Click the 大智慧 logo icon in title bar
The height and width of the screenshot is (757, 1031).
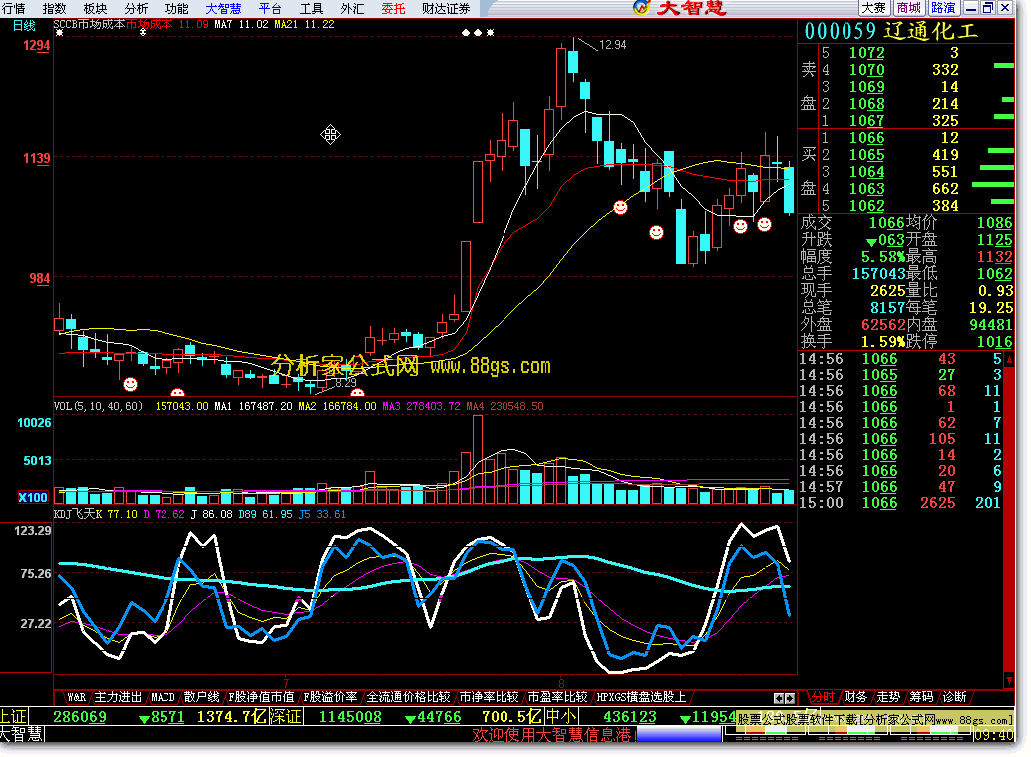(x=641, y=8)
